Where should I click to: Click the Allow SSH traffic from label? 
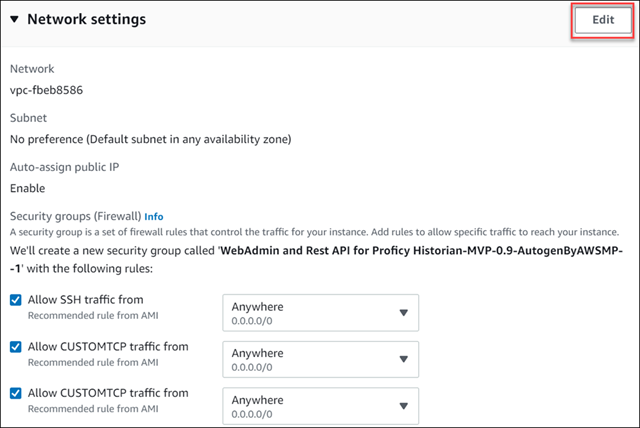coord(86,300)
